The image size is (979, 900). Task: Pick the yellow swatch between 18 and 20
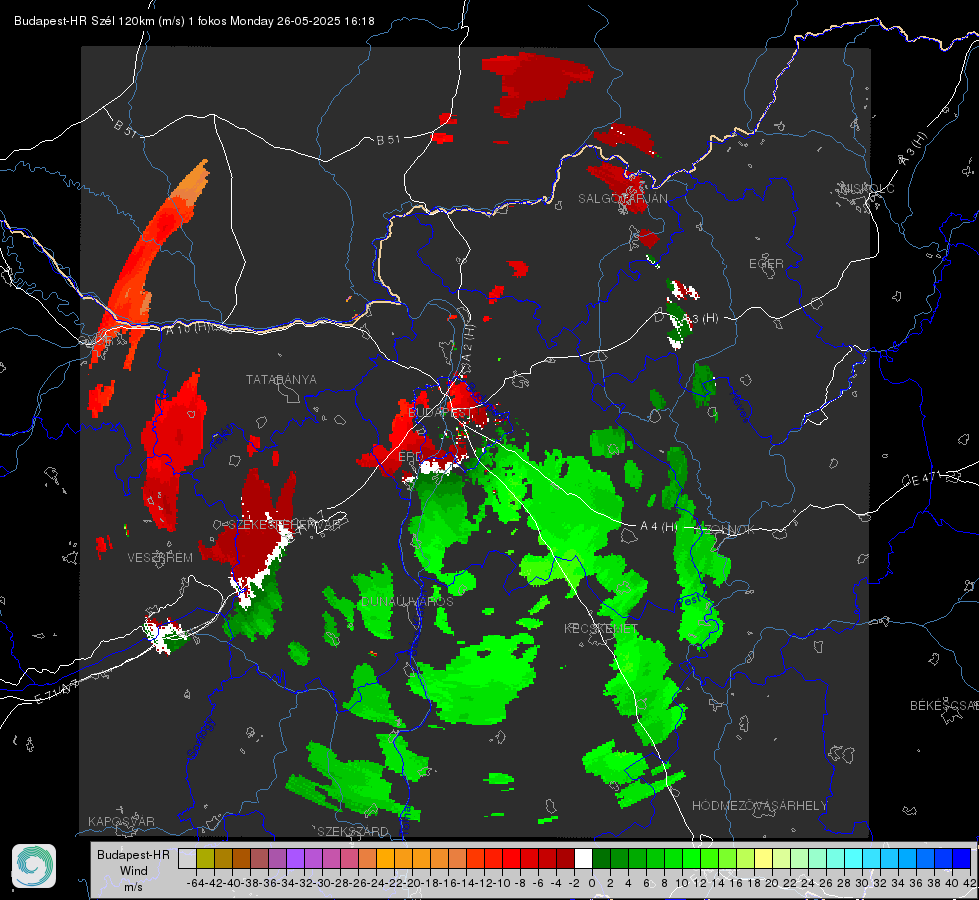point(764,858)
